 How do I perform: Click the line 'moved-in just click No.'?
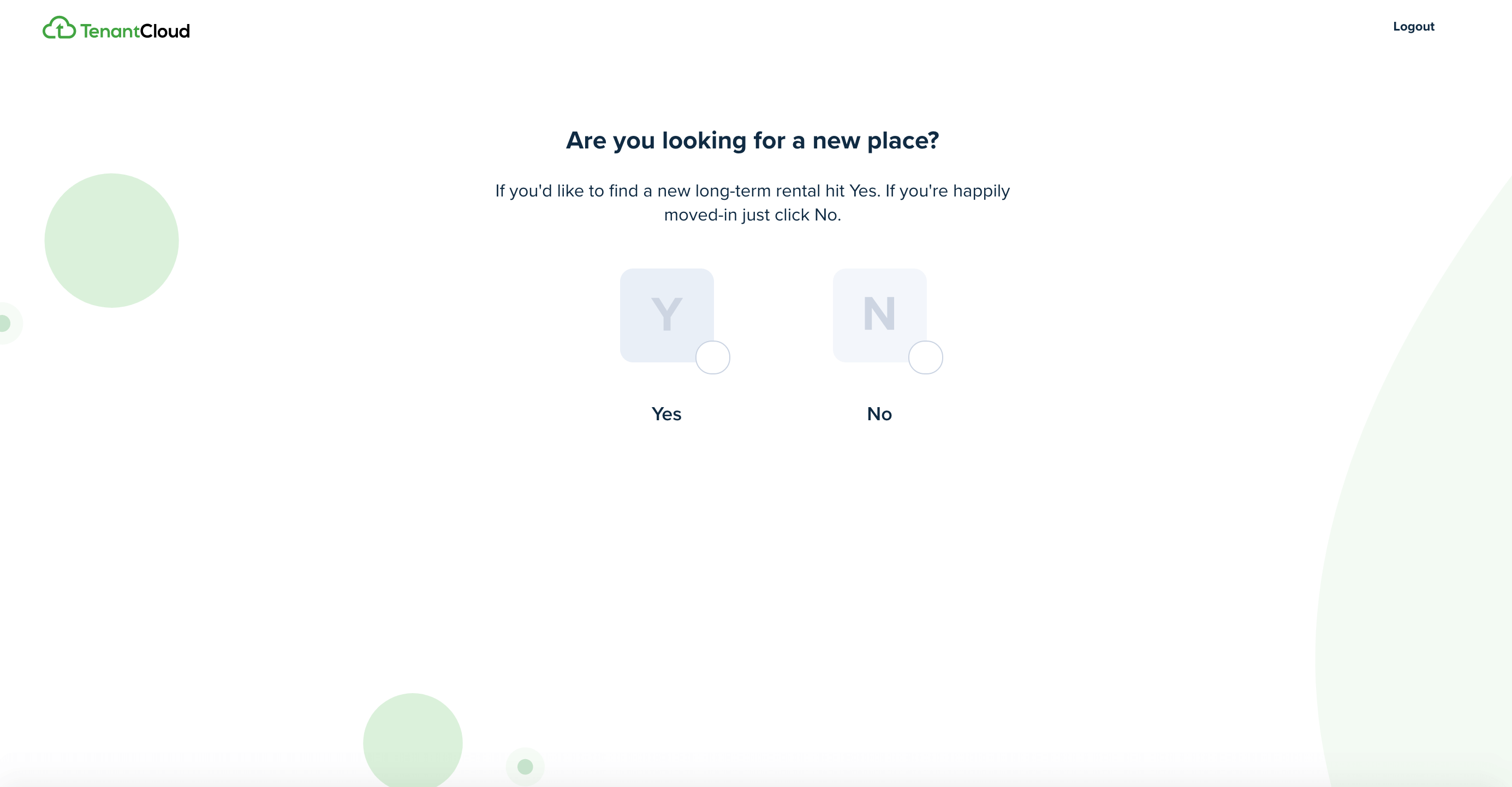753,215
